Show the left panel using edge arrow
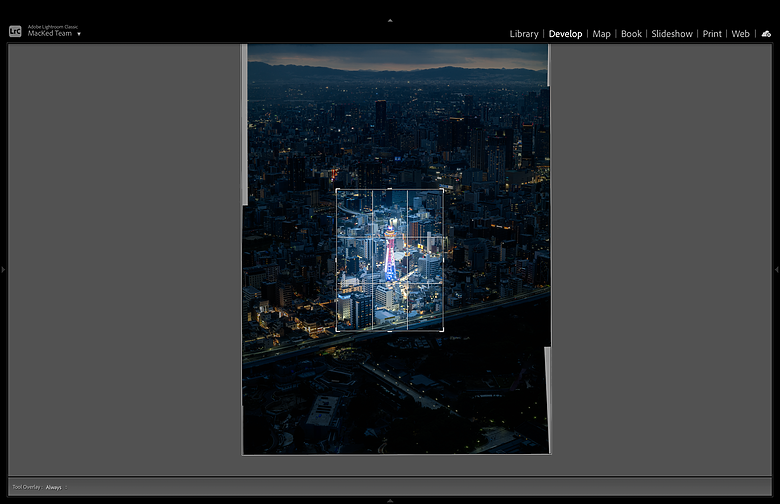The width and height of the screenshot is (780, 504). pyautogui.click(x=3, y=270)
